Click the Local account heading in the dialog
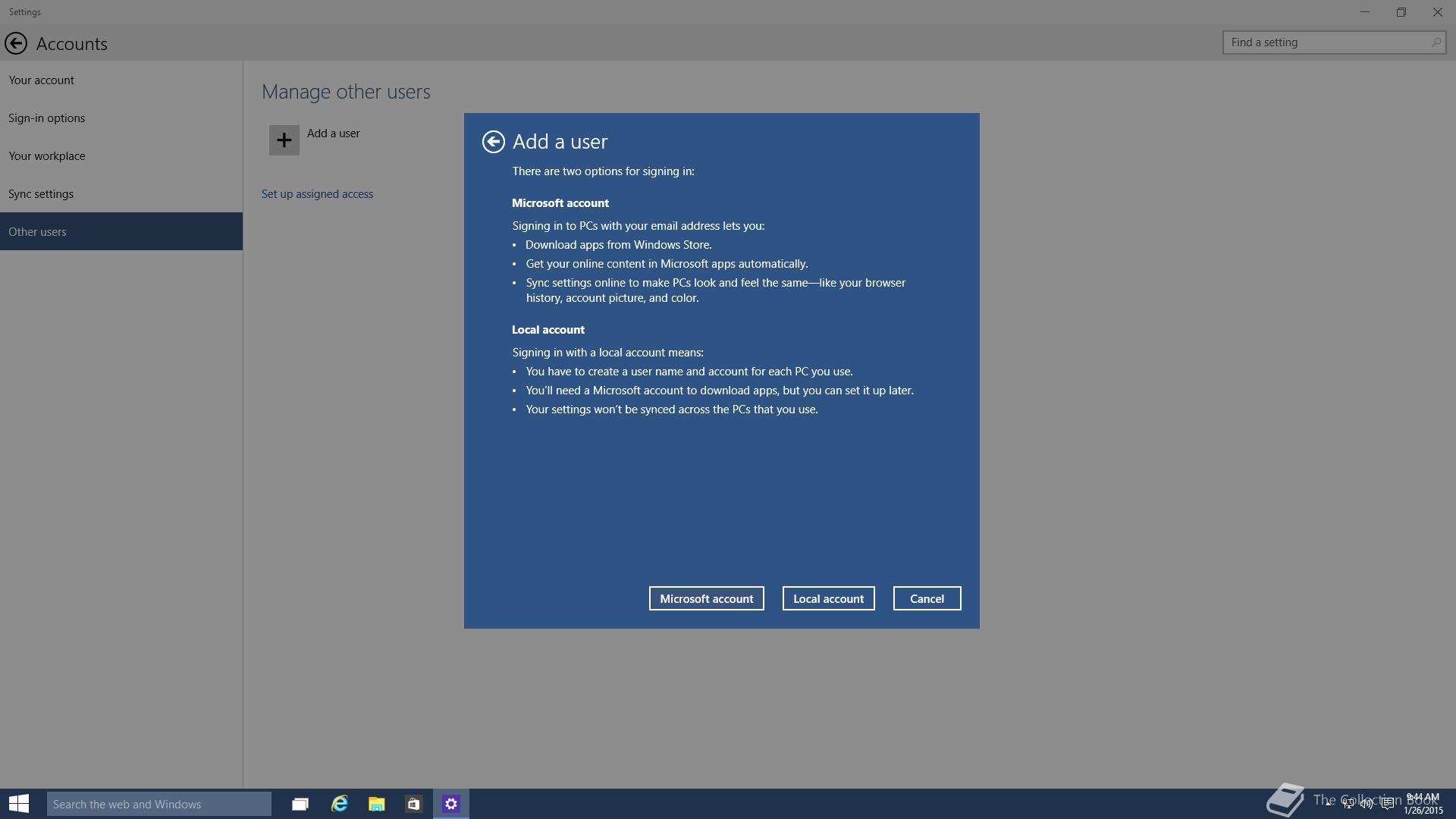This screenshot has height=819, width=1456. coord(548,330)
